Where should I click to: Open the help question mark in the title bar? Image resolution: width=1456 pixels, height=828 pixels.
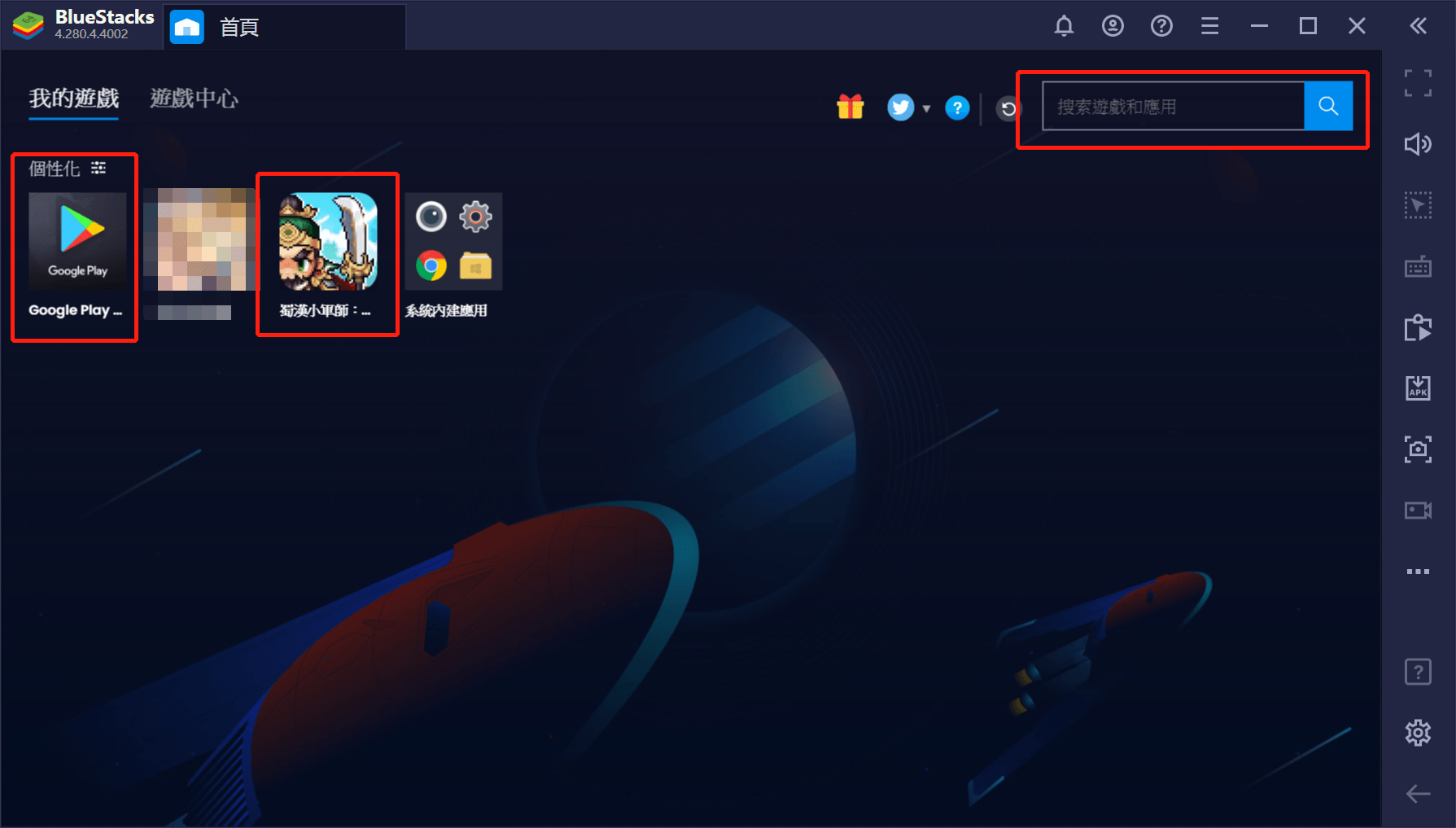point(1161,26)
